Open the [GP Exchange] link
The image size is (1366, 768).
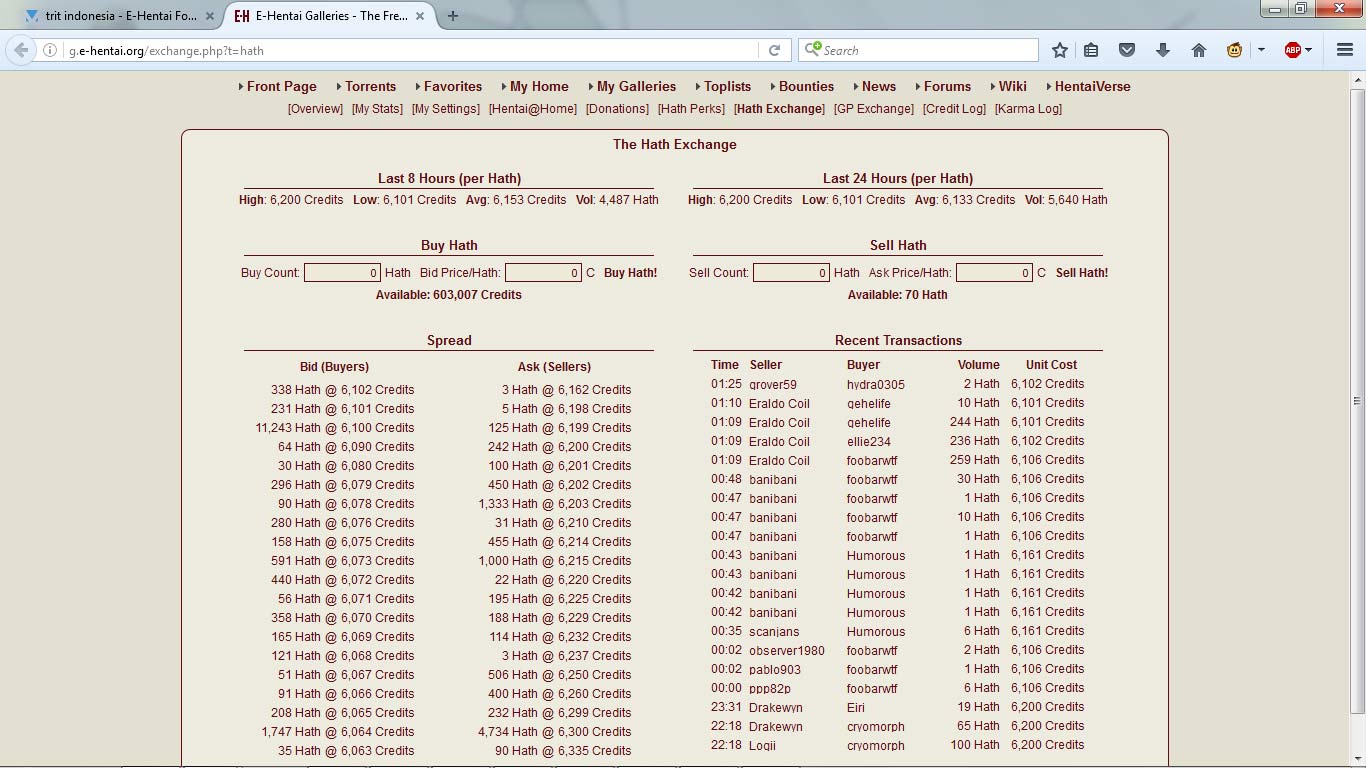pyautogui.click(x=873, y=109)
